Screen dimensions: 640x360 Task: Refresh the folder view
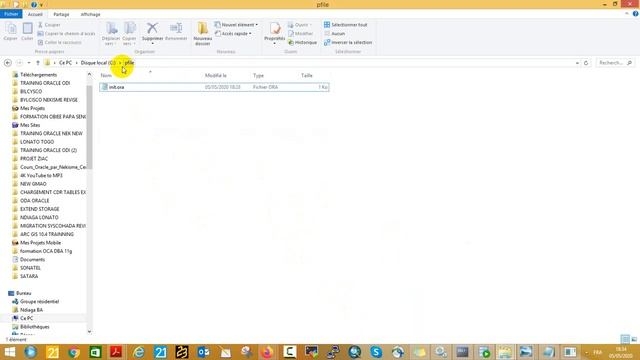(586, 63)
